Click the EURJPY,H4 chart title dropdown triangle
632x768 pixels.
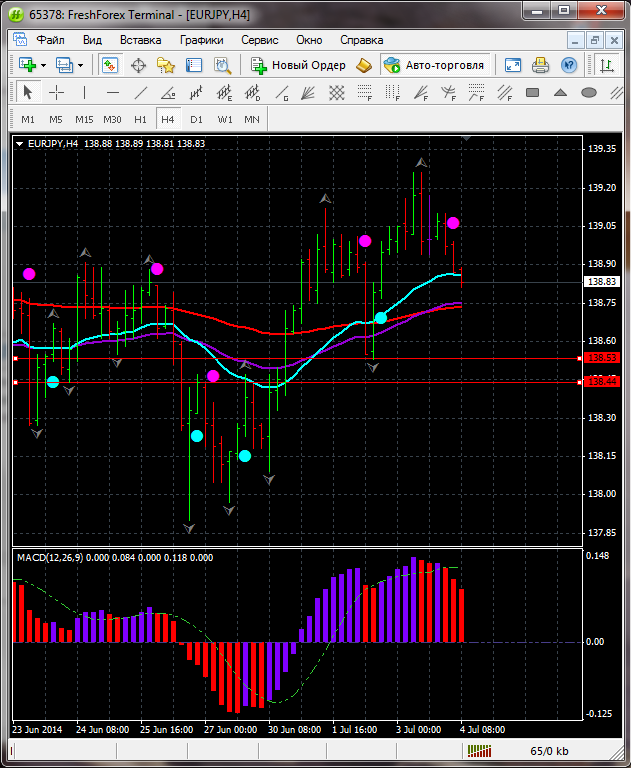tap(21, 144)
